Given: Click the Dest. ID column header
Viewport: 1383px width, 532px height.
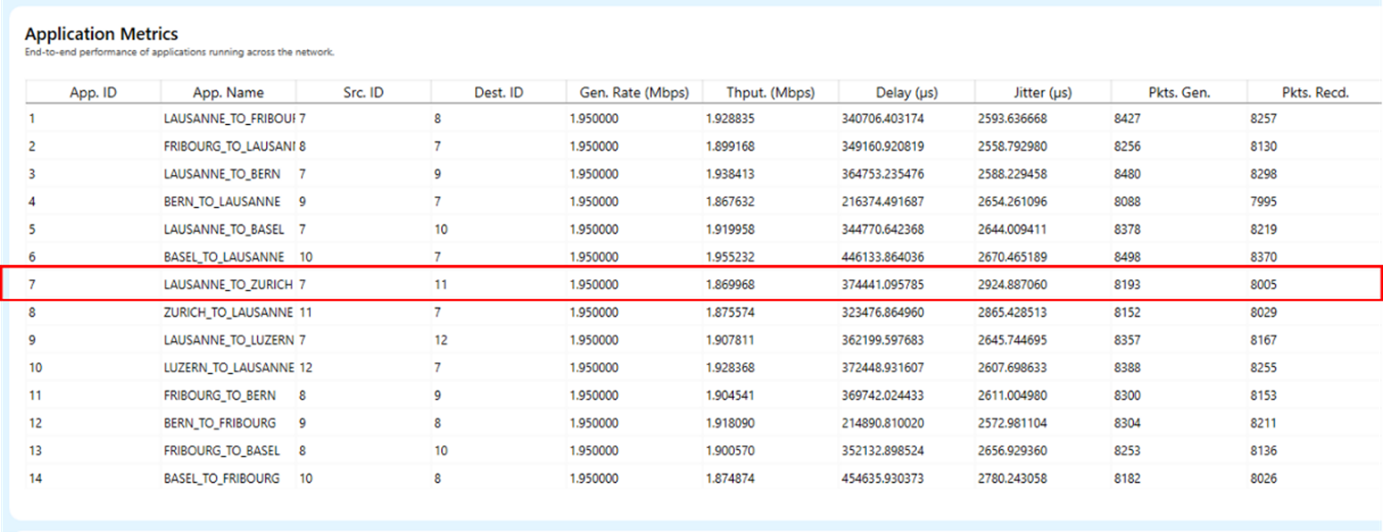Looking at the screenshot, I should point(498,92).
